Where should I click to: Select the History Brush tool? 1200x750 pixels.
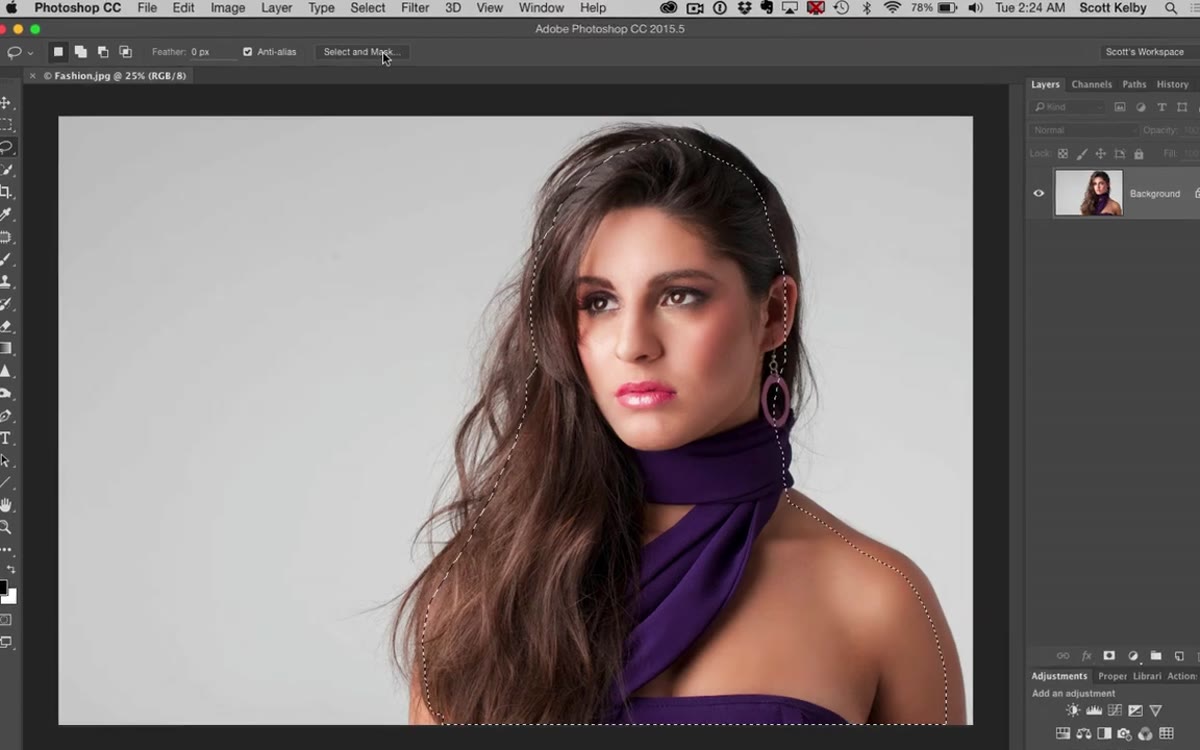click(6, 304)
